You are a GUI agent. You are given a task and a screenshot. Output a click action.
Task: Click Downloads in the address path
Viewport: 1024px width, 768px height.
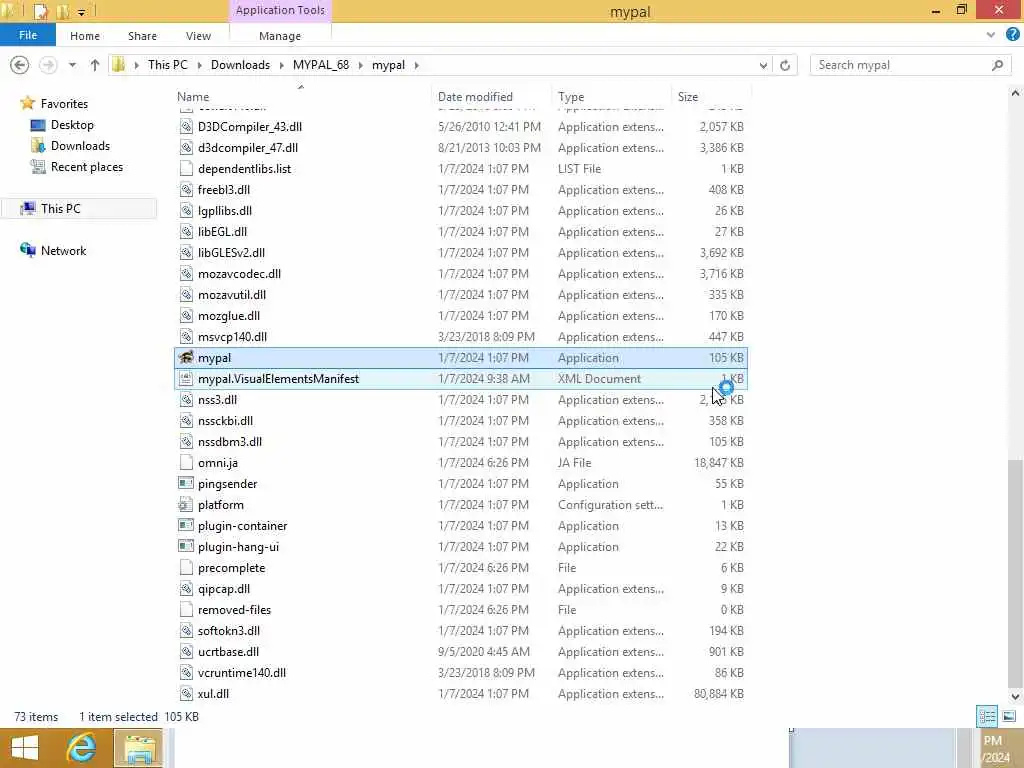pyautogui.click(x=240, y=65)
